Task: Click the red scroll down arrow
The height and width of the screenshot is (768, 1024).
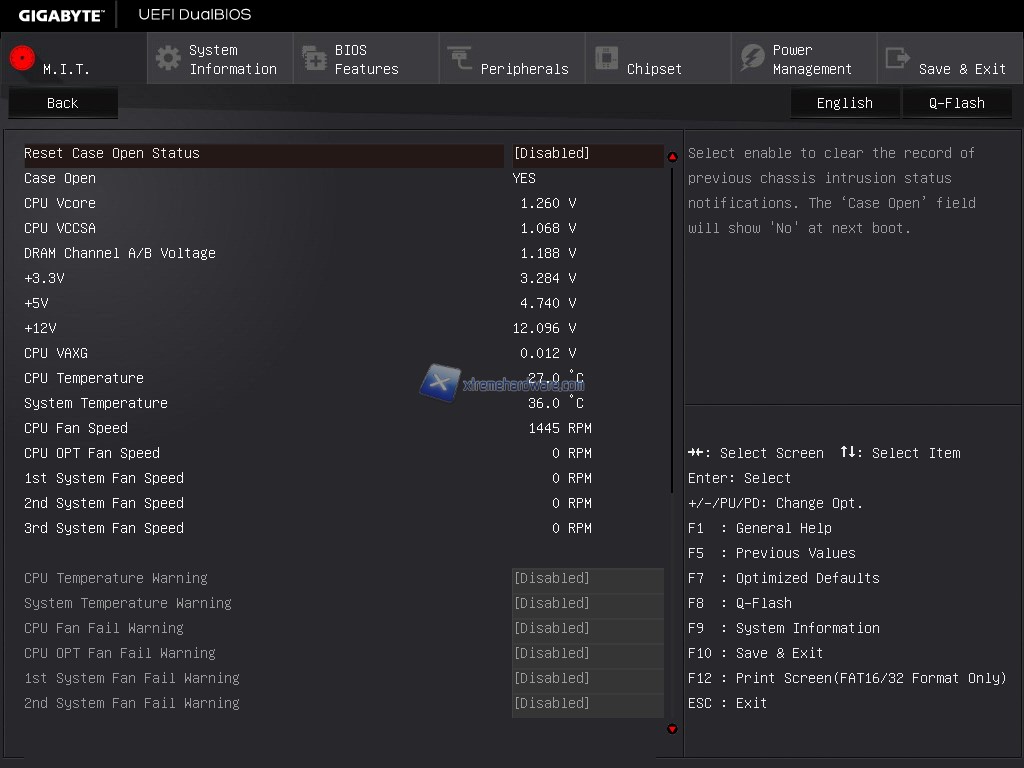Action: [672, 729]
